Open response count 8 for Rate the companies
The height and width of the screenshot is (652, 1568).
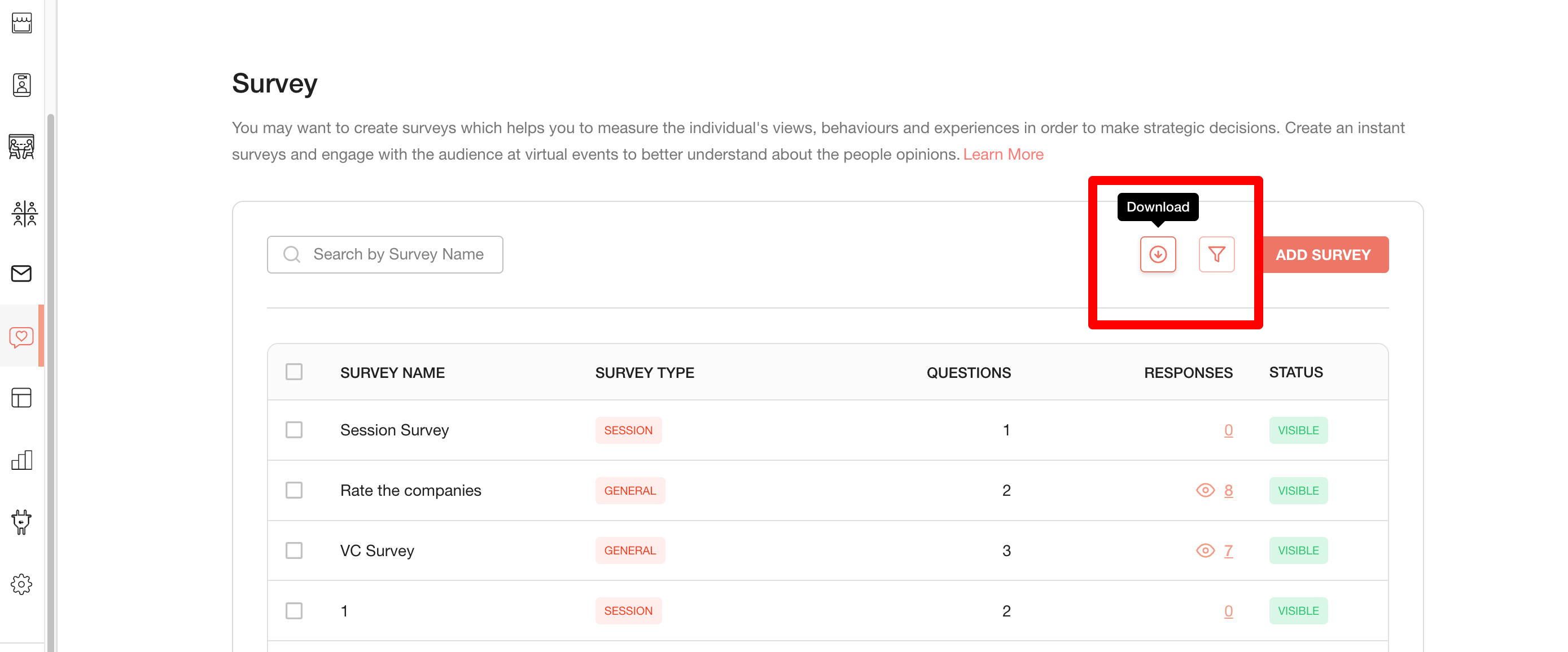pyautogui.click(x=1228, y=490)
